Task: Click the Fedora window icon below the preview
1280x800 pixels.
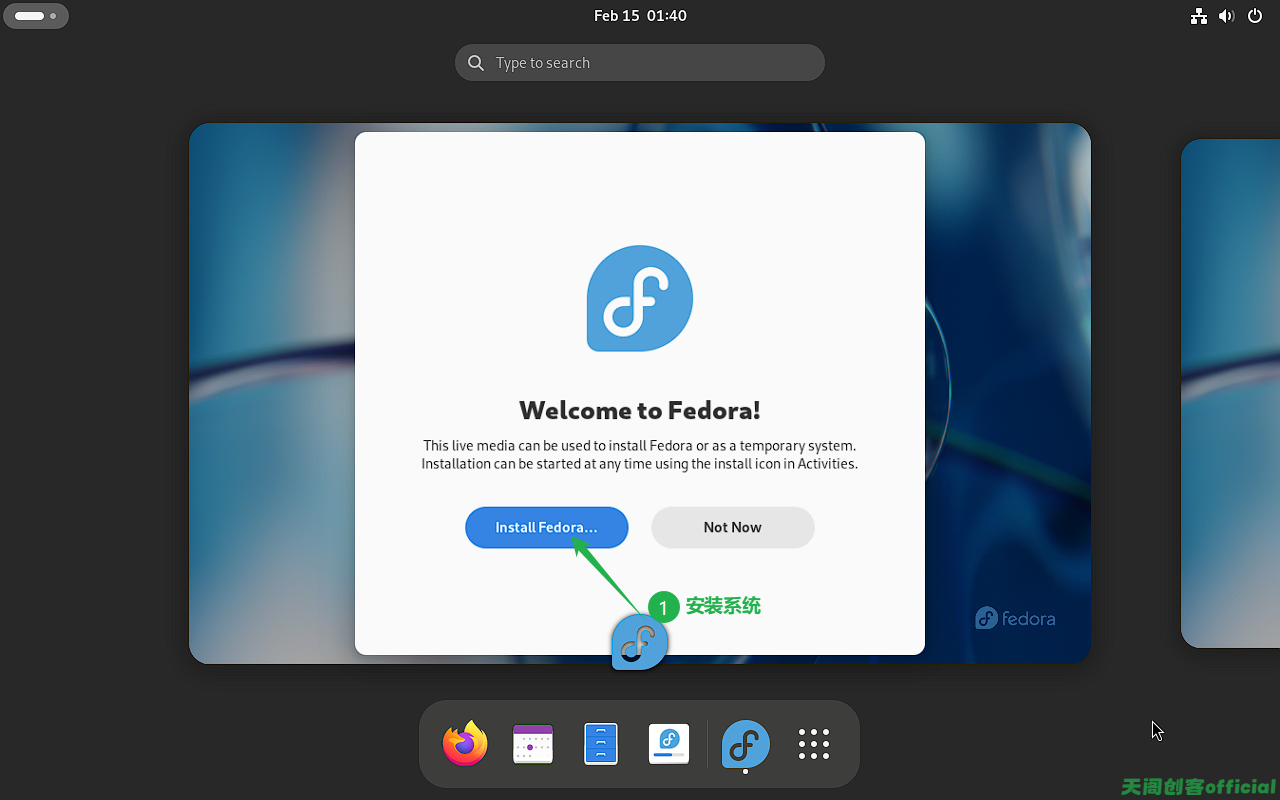Action: [x=640, y=642]
